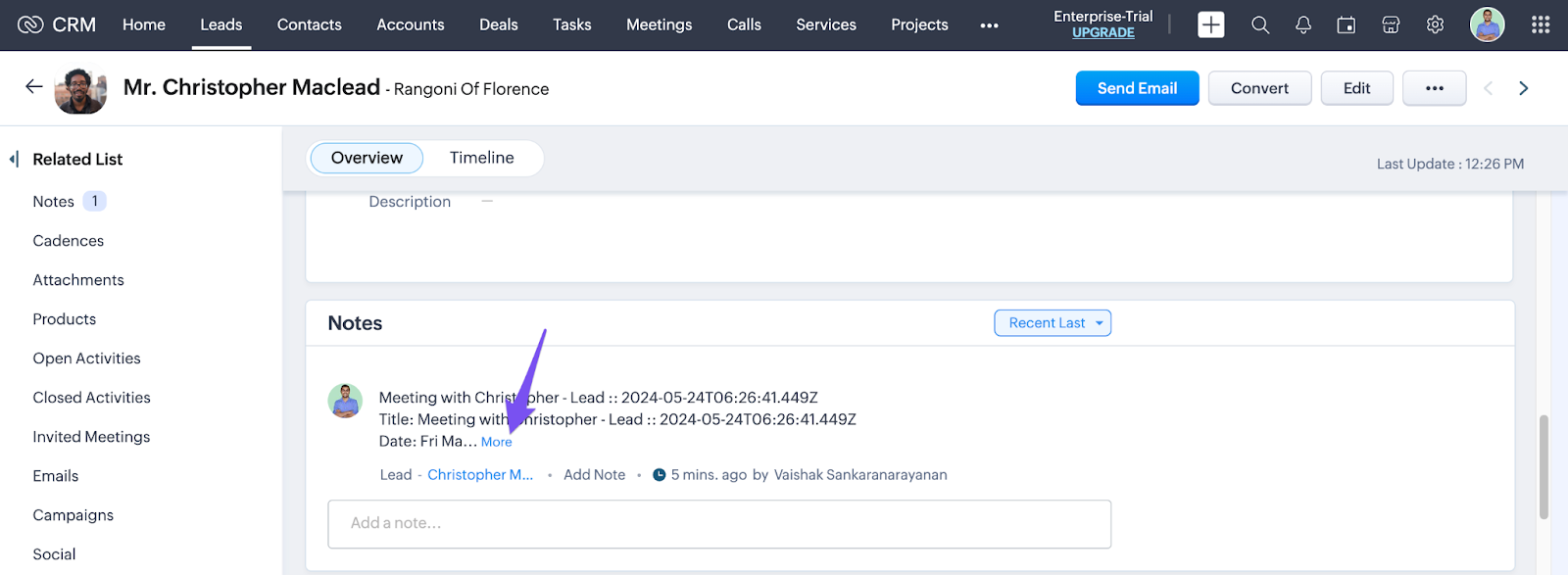Open the Calls tab
The width and height of the screenshot is (1568, 575).
click(745, 24)
